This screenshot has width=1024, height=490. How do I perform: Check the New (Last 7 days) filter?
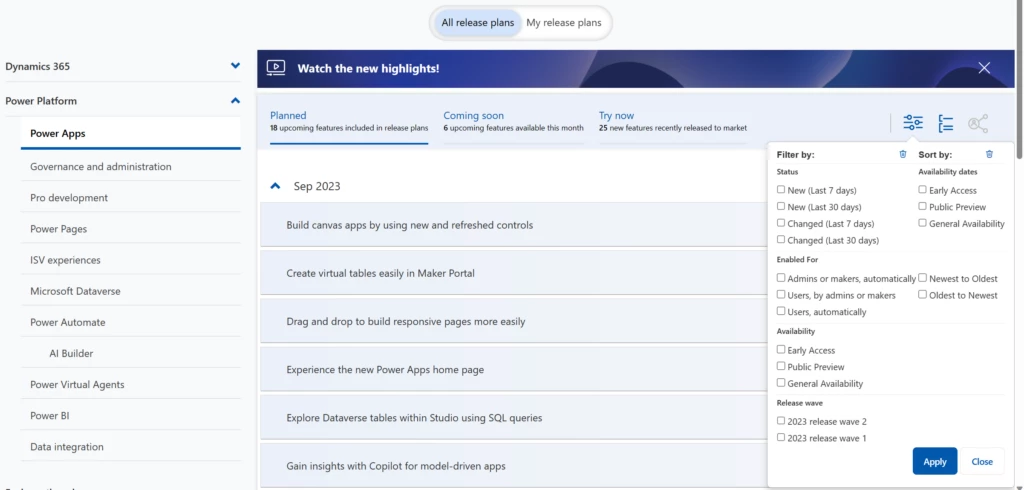point(781,190)
